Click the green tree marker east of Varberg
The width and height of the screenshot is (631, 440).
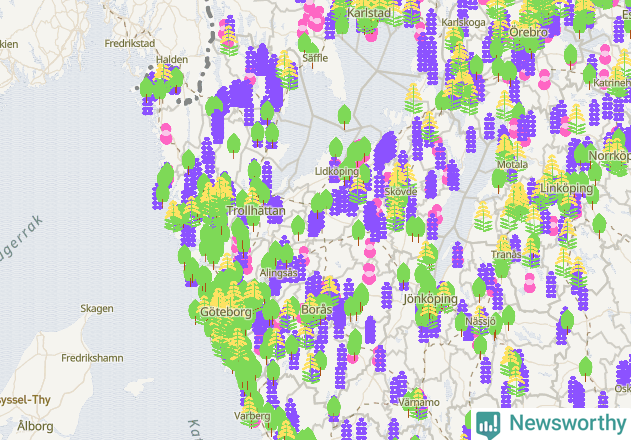pos(334,408)
